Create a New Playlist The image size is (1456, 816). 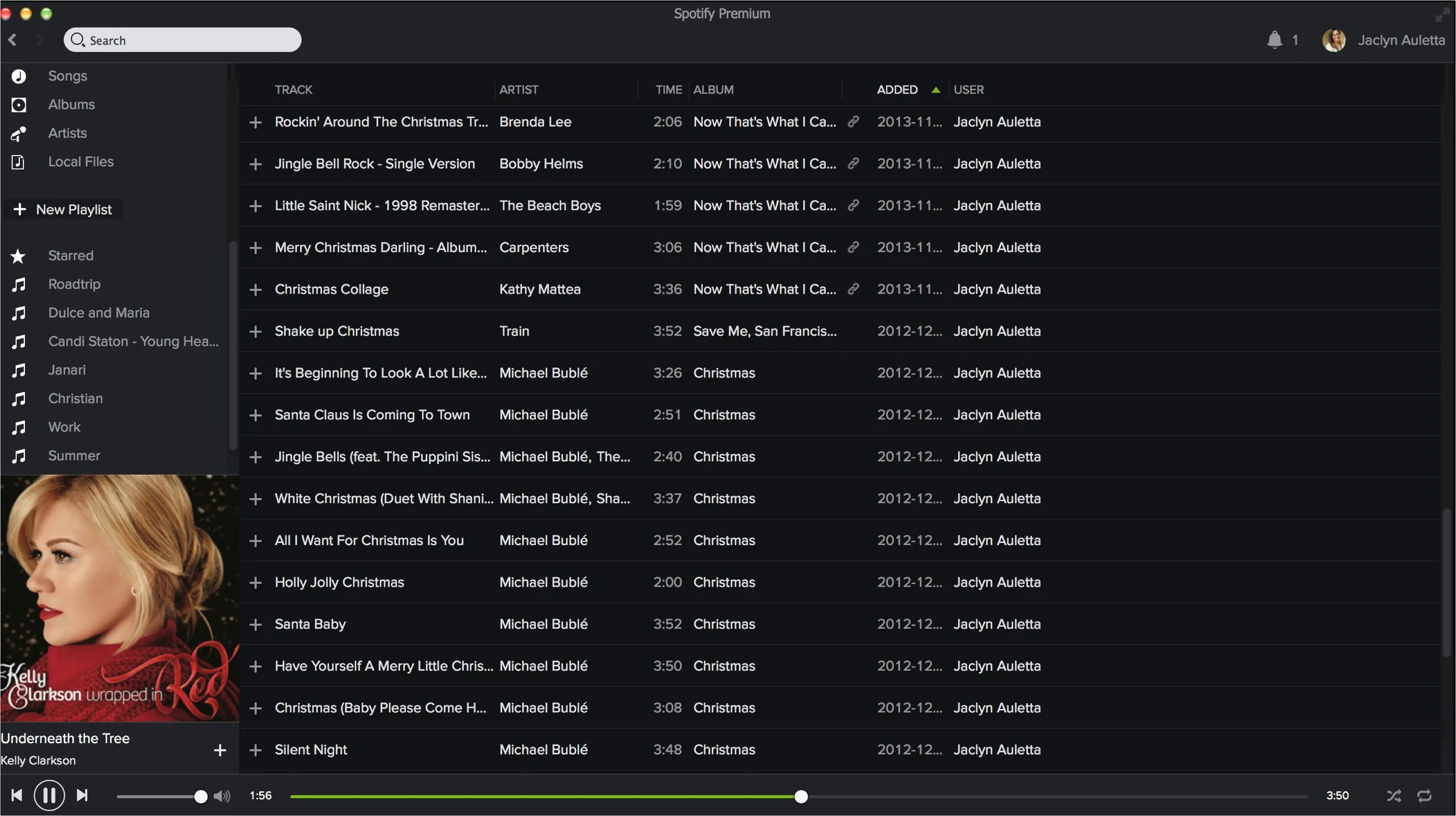click(x=63, y=210)
